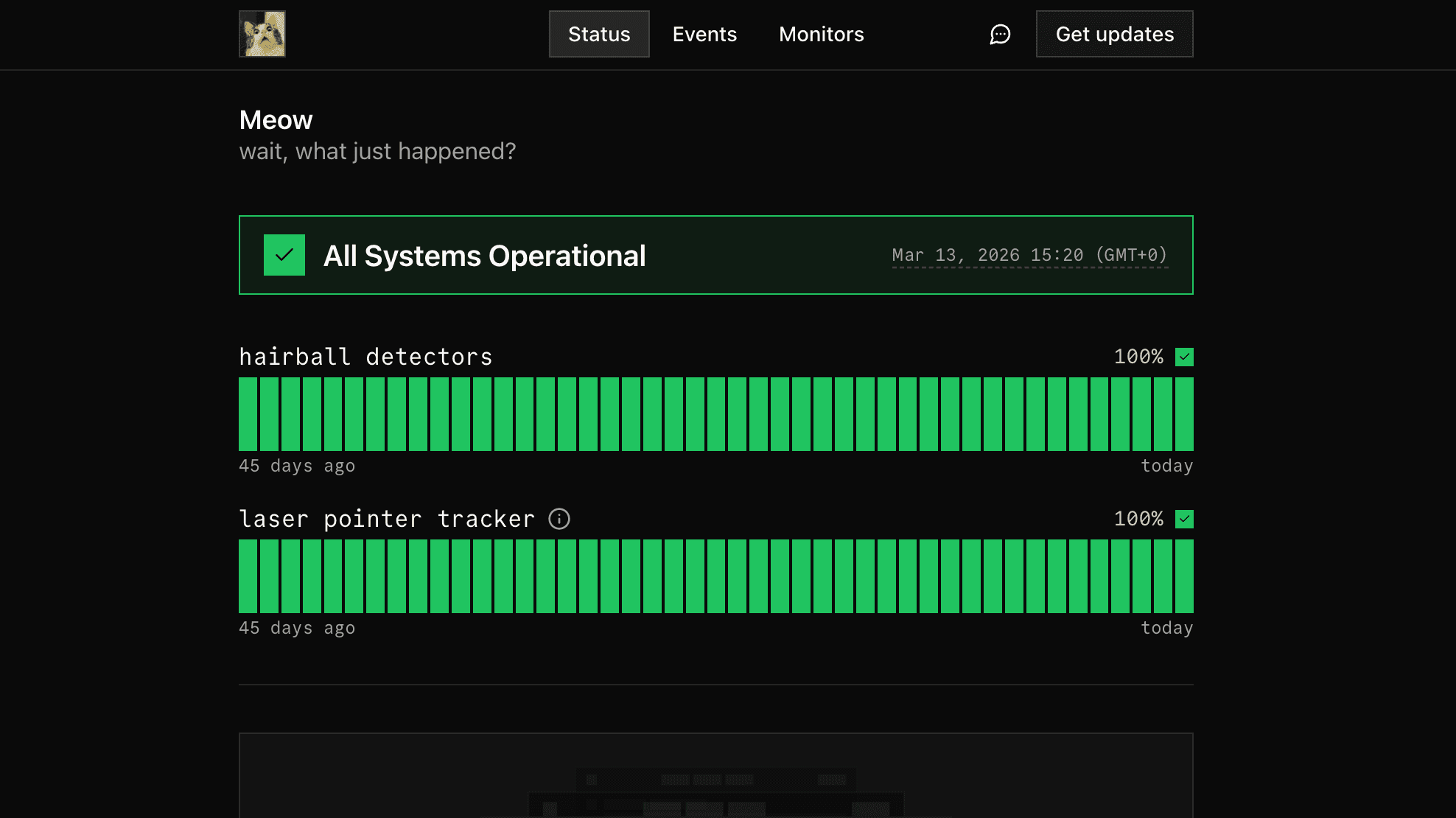1456x818 pixels.
Task: Click the laser pointer tracker title
Action: 387,519
